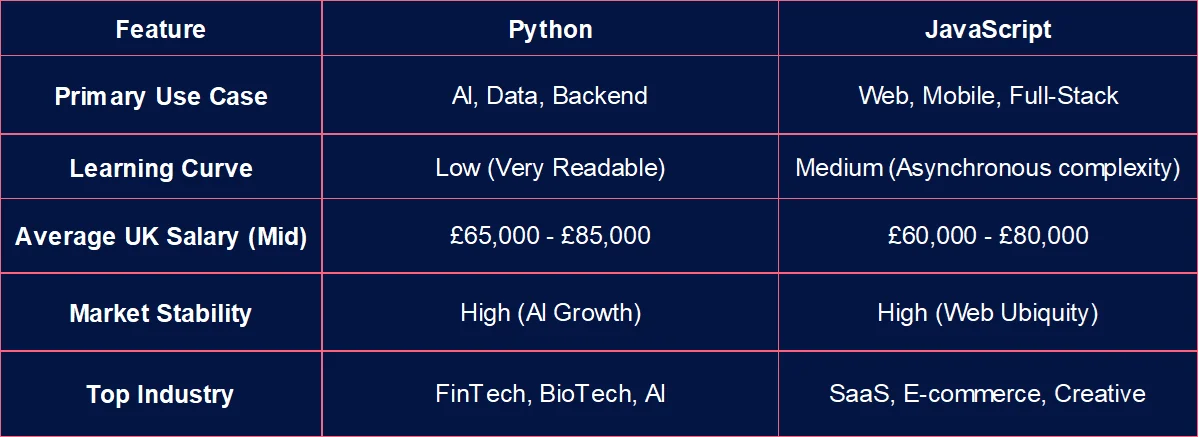
Task: Select the 'AI, Data, Backend' cell
Action: click(550, 96)
